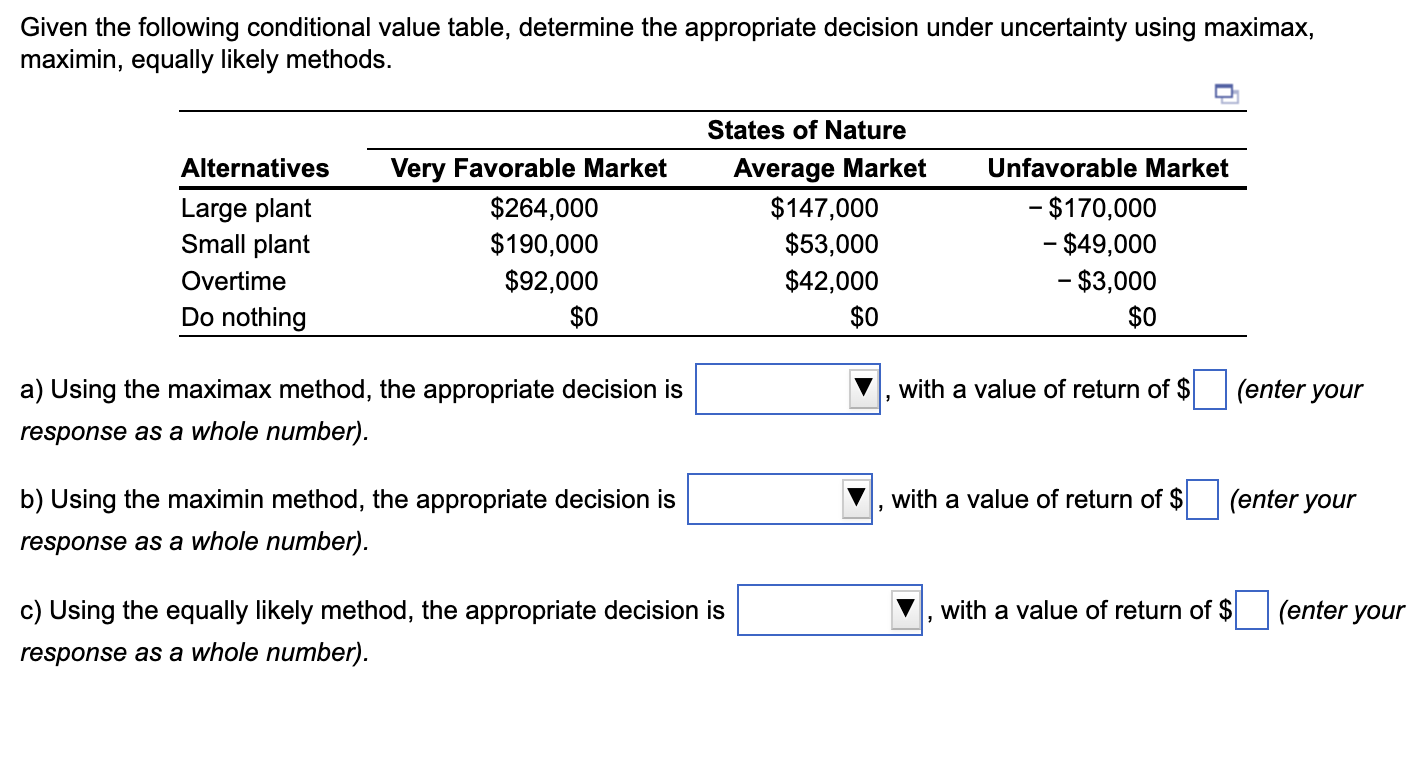
Task: Open the maximax decision dropdown
Action: tap(786, 390)
